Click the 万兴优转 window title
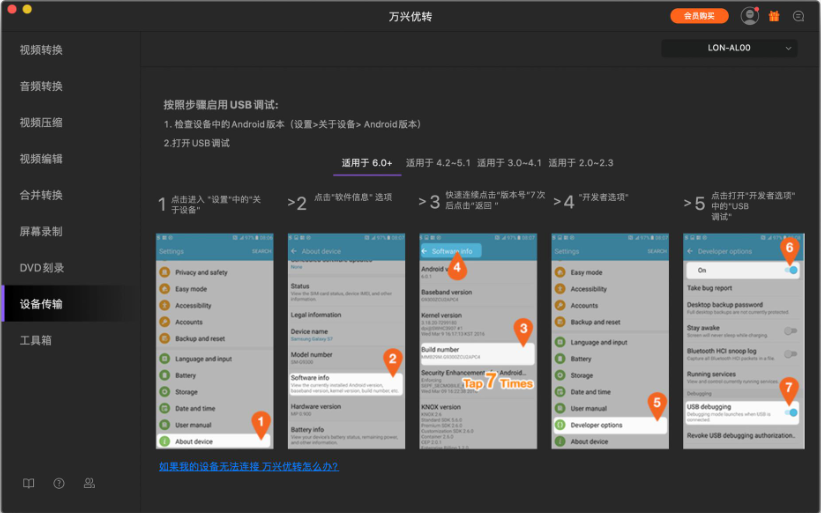The width and height of the screenshot is (821, 513). point(410,16)
